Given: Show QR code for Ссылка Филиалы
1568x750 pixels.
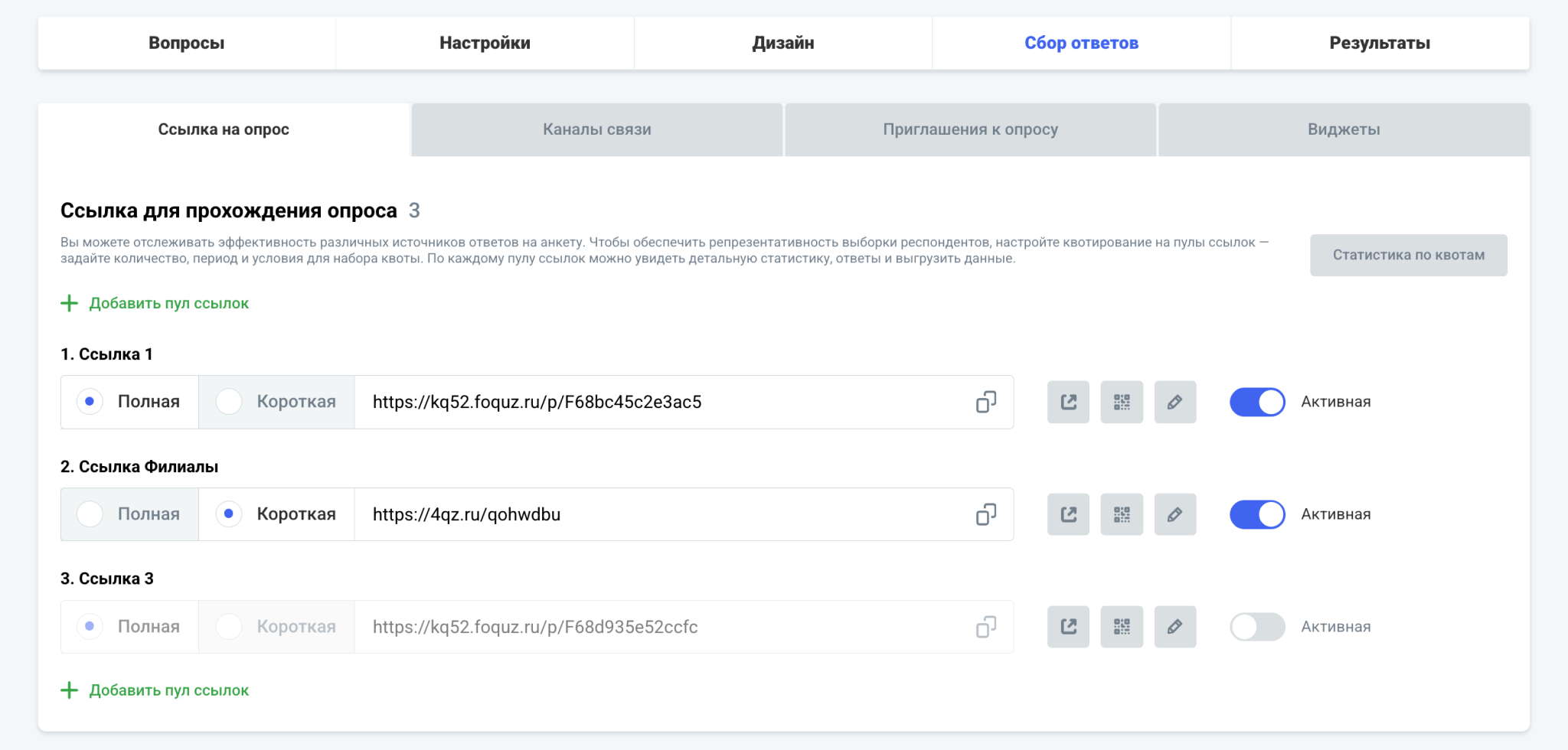Looking at the screenshot, I should pos(1122,514).
